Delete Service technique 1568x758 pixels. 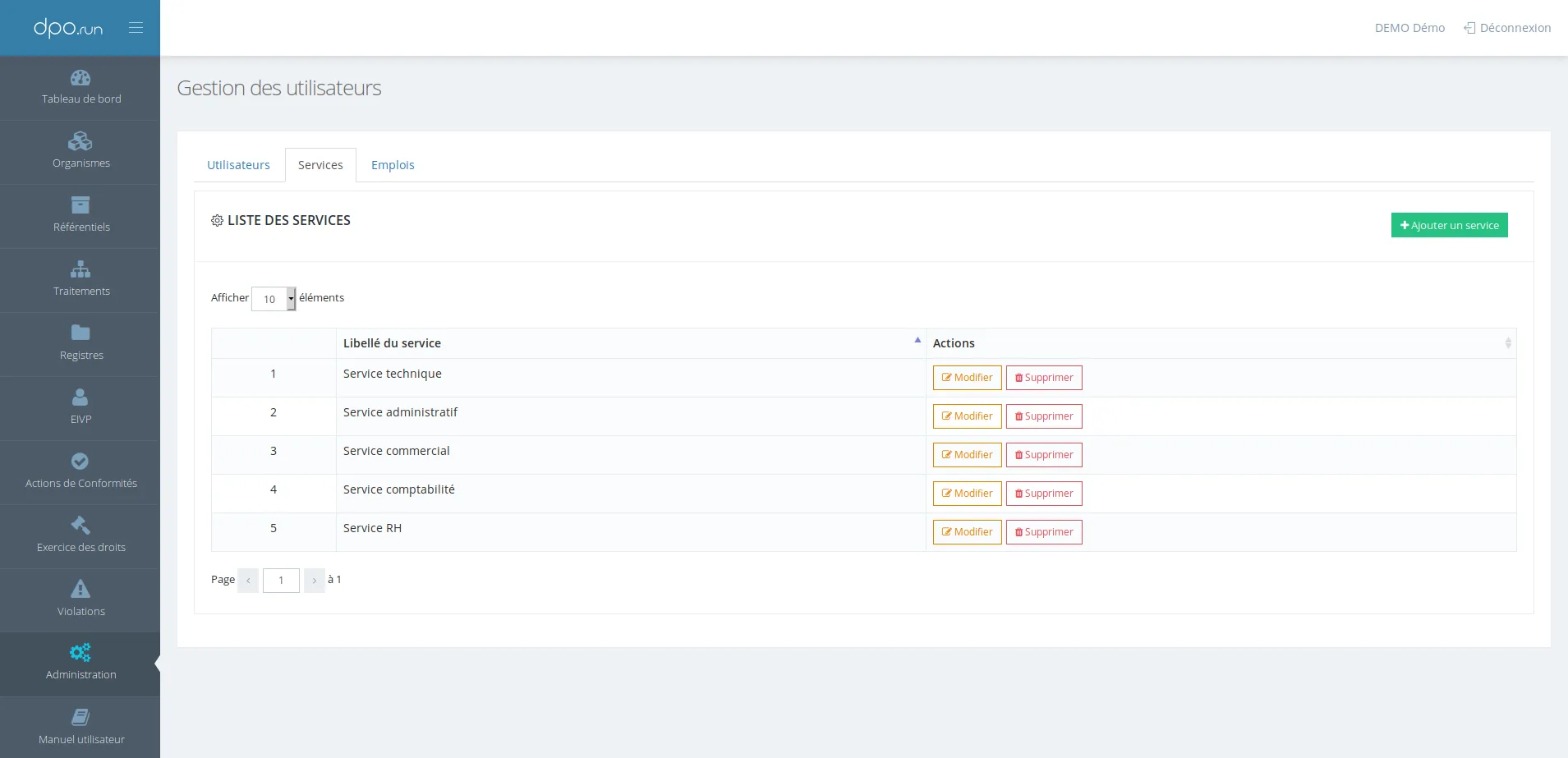tap(1044, 378)
